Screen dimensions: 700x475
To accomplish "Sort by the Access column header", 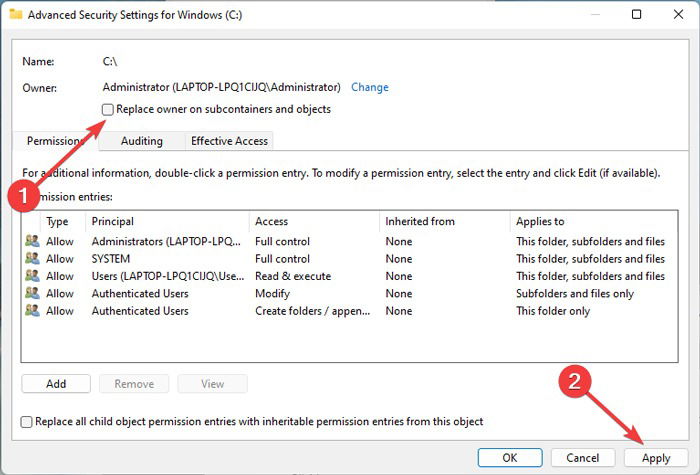I will coord(271,221).
